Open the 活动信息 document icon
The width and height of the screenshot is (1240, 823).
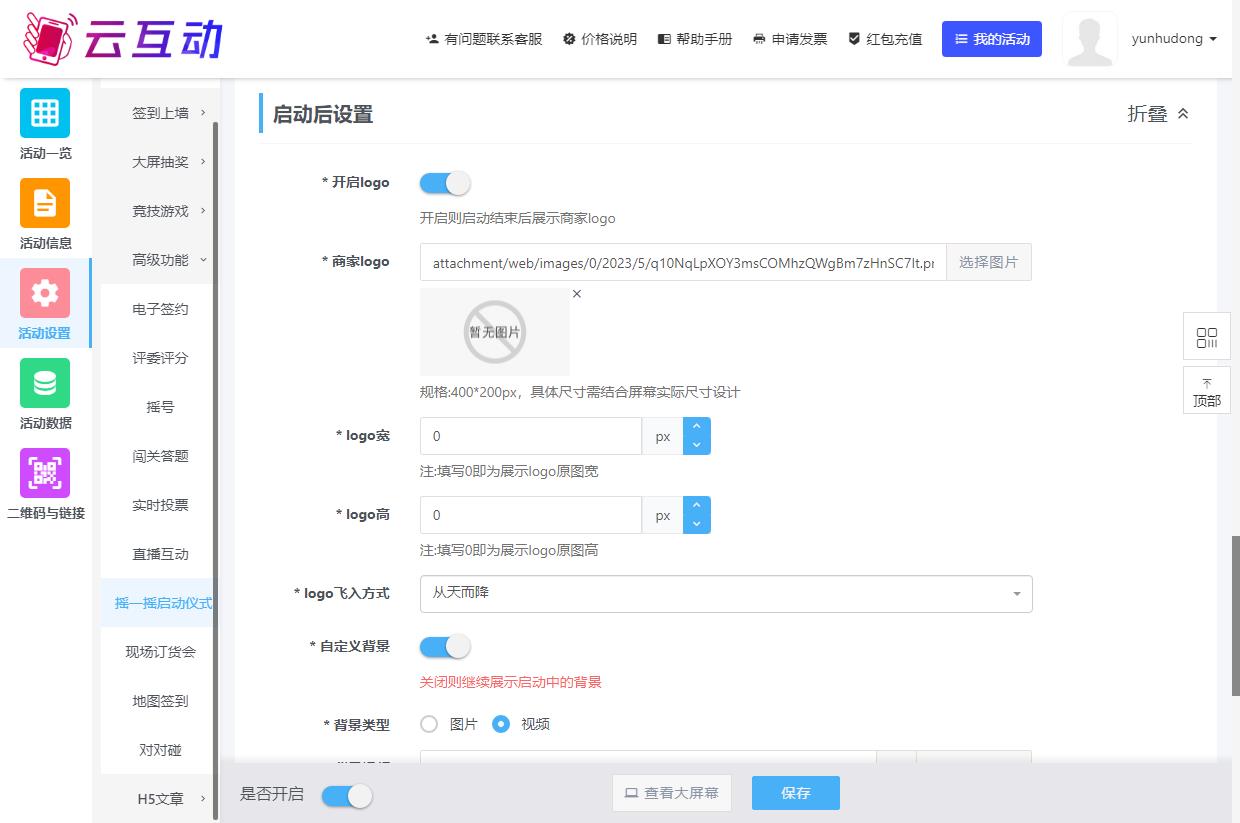[x=45, y=203]
